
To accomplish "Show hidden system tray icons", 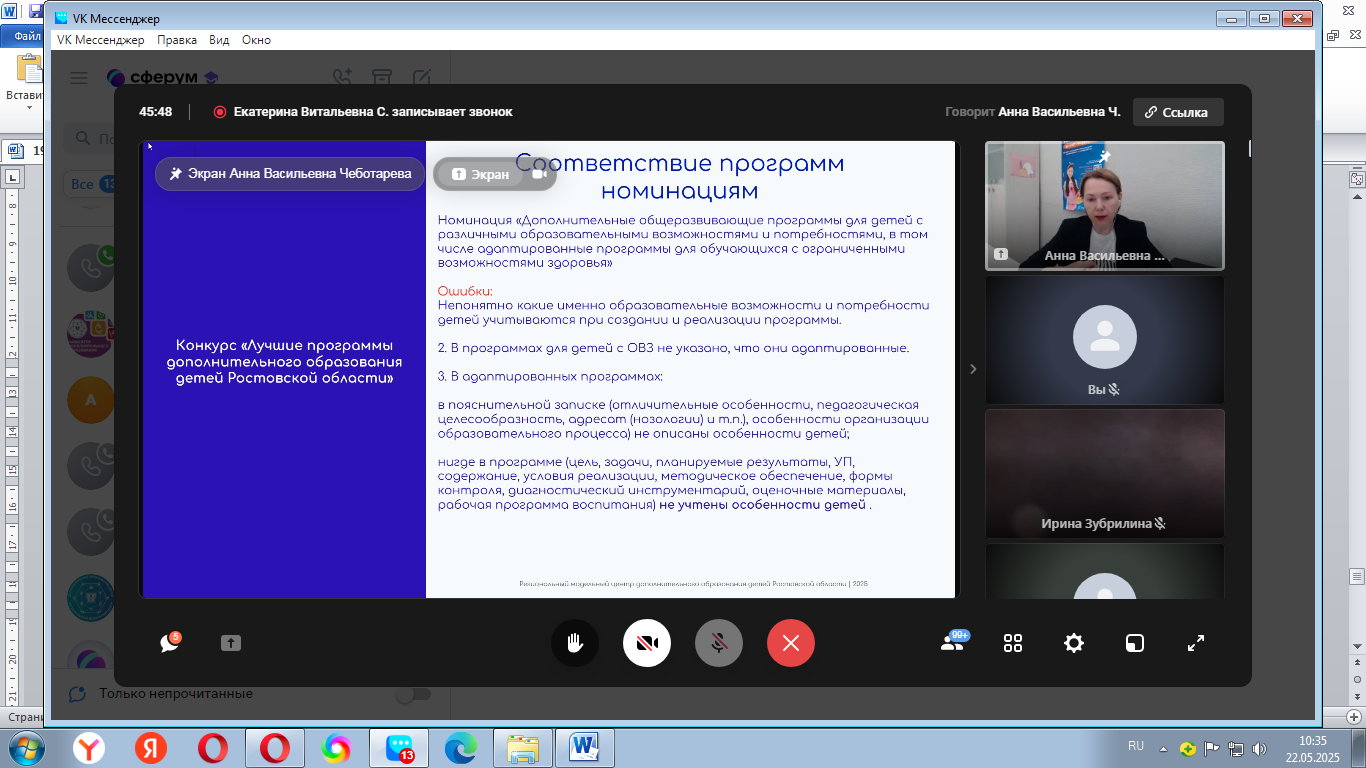I will (x=1163, y=748).
